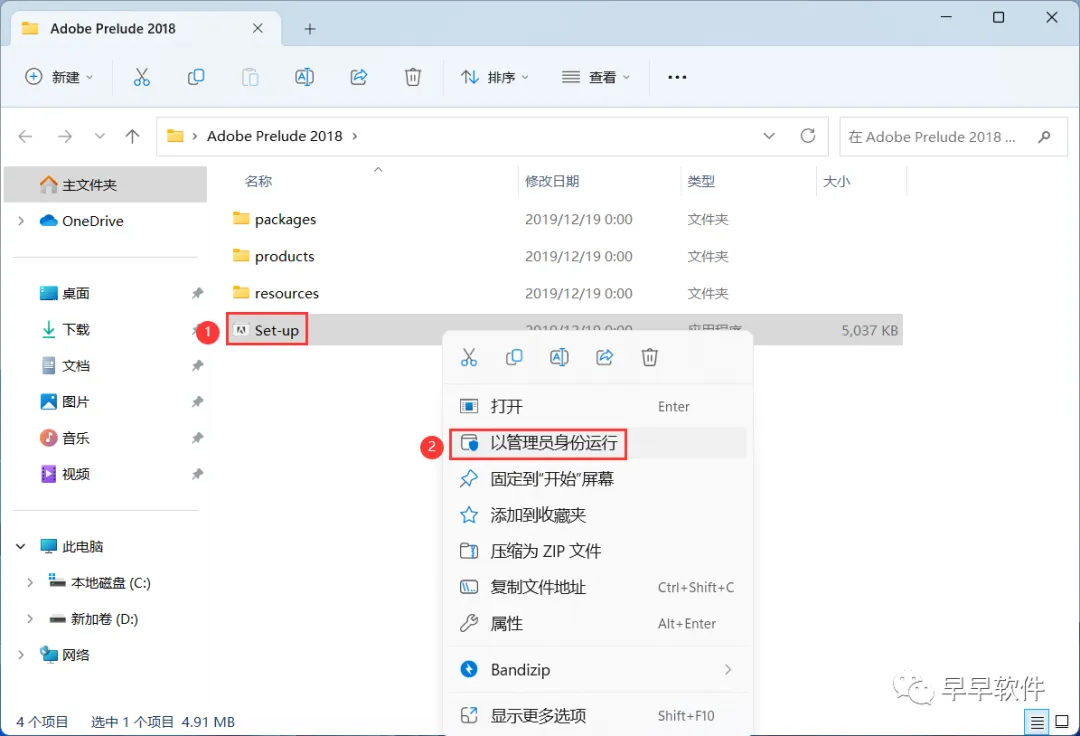Open the 查看 view dropdown
Image resolution: width=1080 pixels, height=736 pixels.
(596, 77)
